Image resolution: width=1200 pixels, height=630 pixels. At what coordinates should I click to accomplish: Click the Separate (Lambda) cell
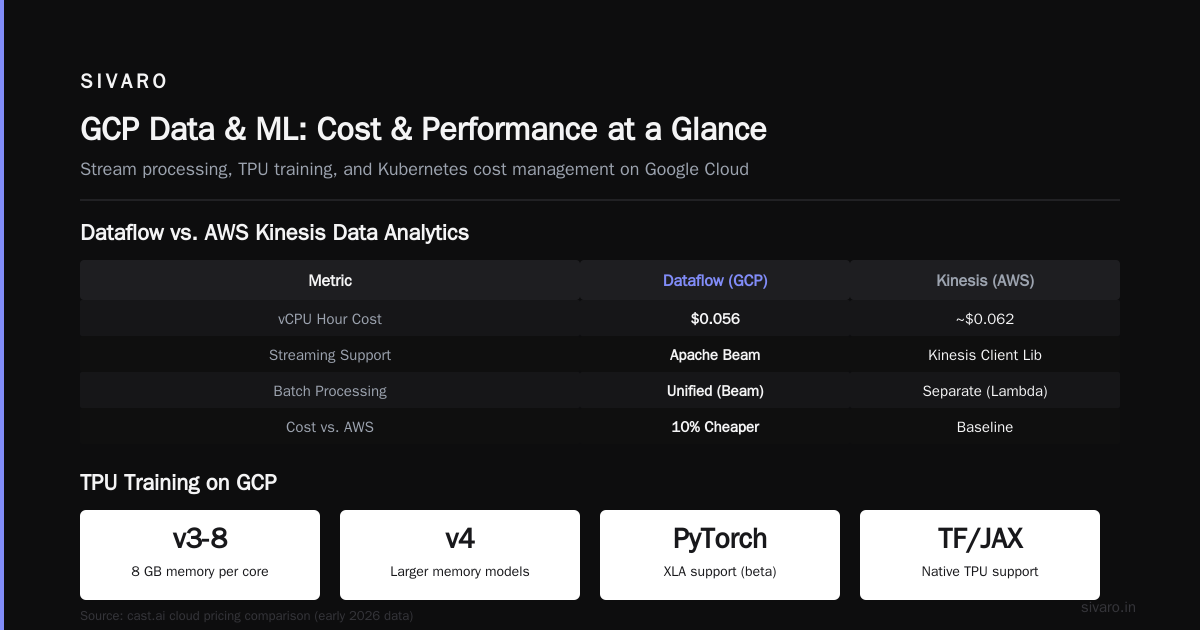pos(985,391)
